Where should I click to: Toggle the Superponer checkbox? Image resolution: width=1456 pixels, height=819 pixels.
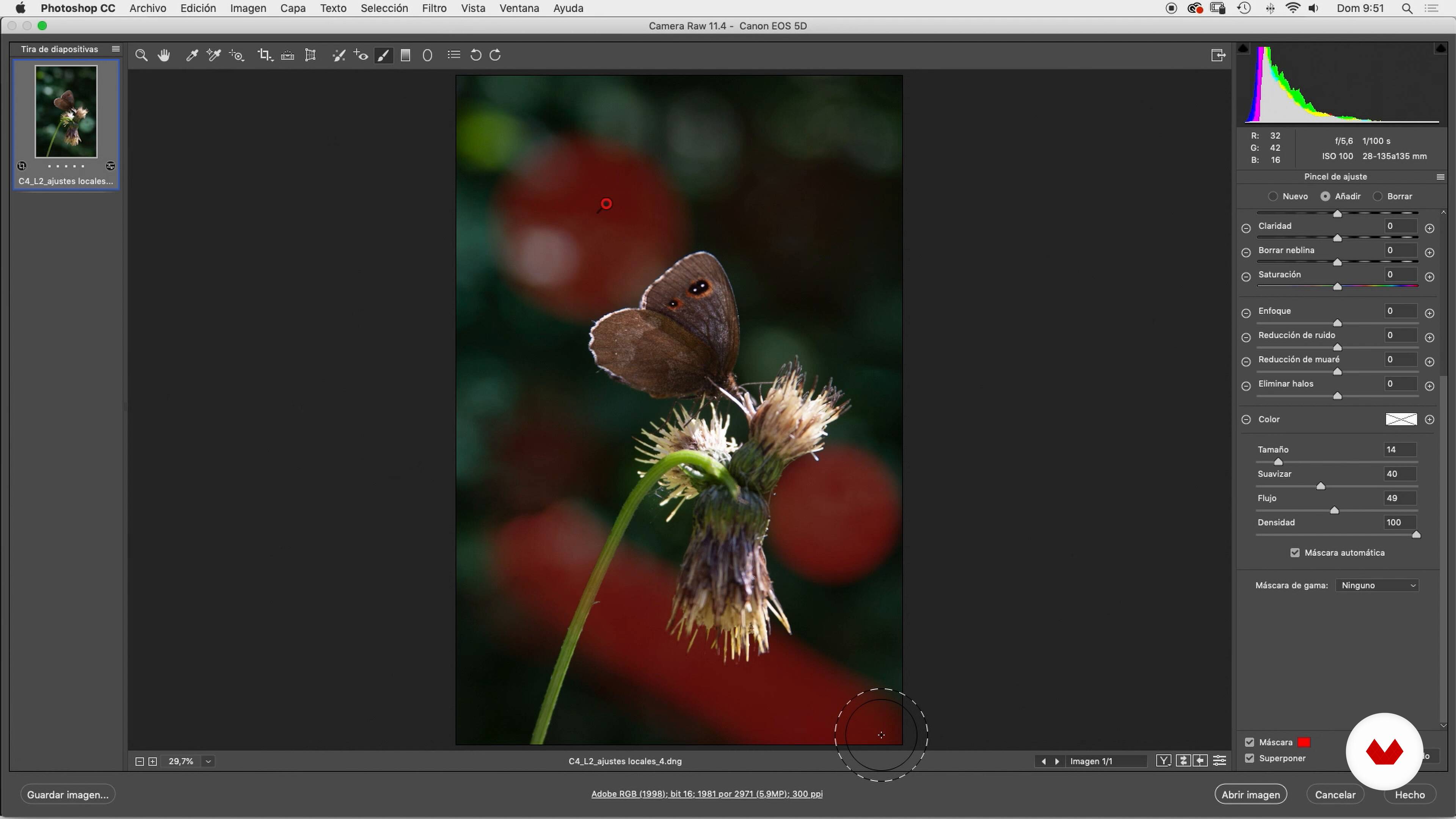(1250, 758)
